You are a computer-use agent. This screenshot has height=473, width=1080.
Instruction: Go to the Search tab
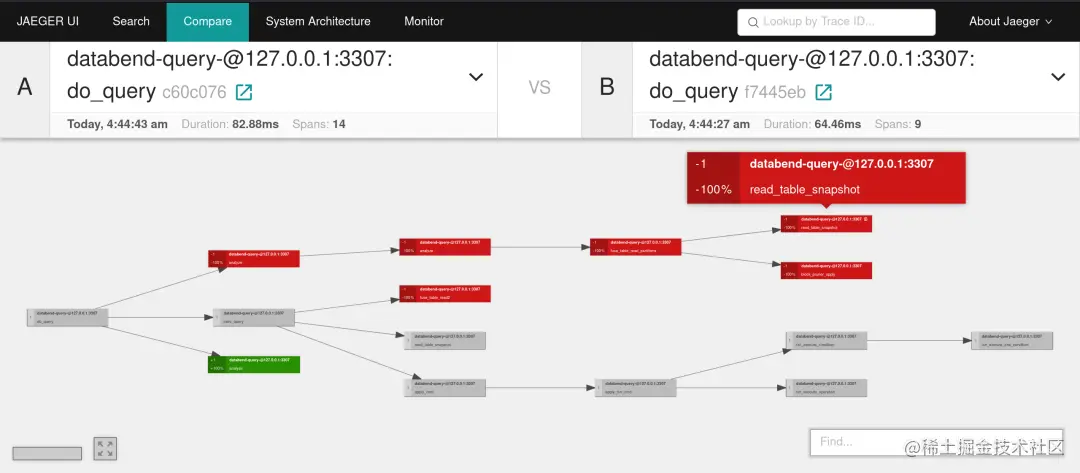click(131, 21)
